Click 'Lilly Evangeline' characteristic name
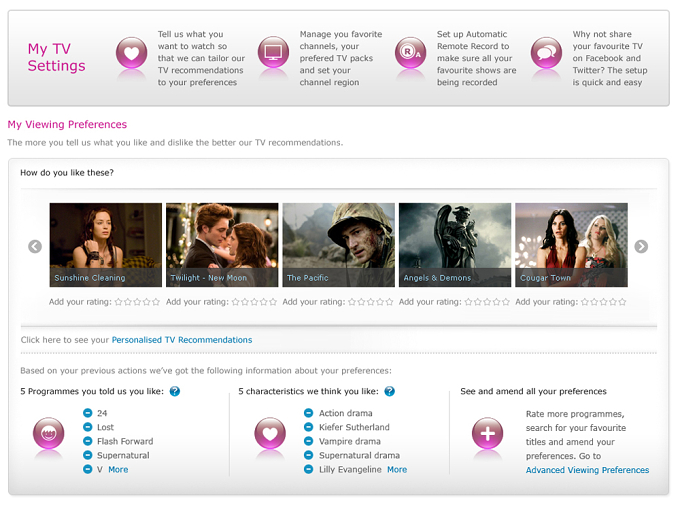Image resolution: width=680 pixels, height=505 pixels. pos(350,469)
